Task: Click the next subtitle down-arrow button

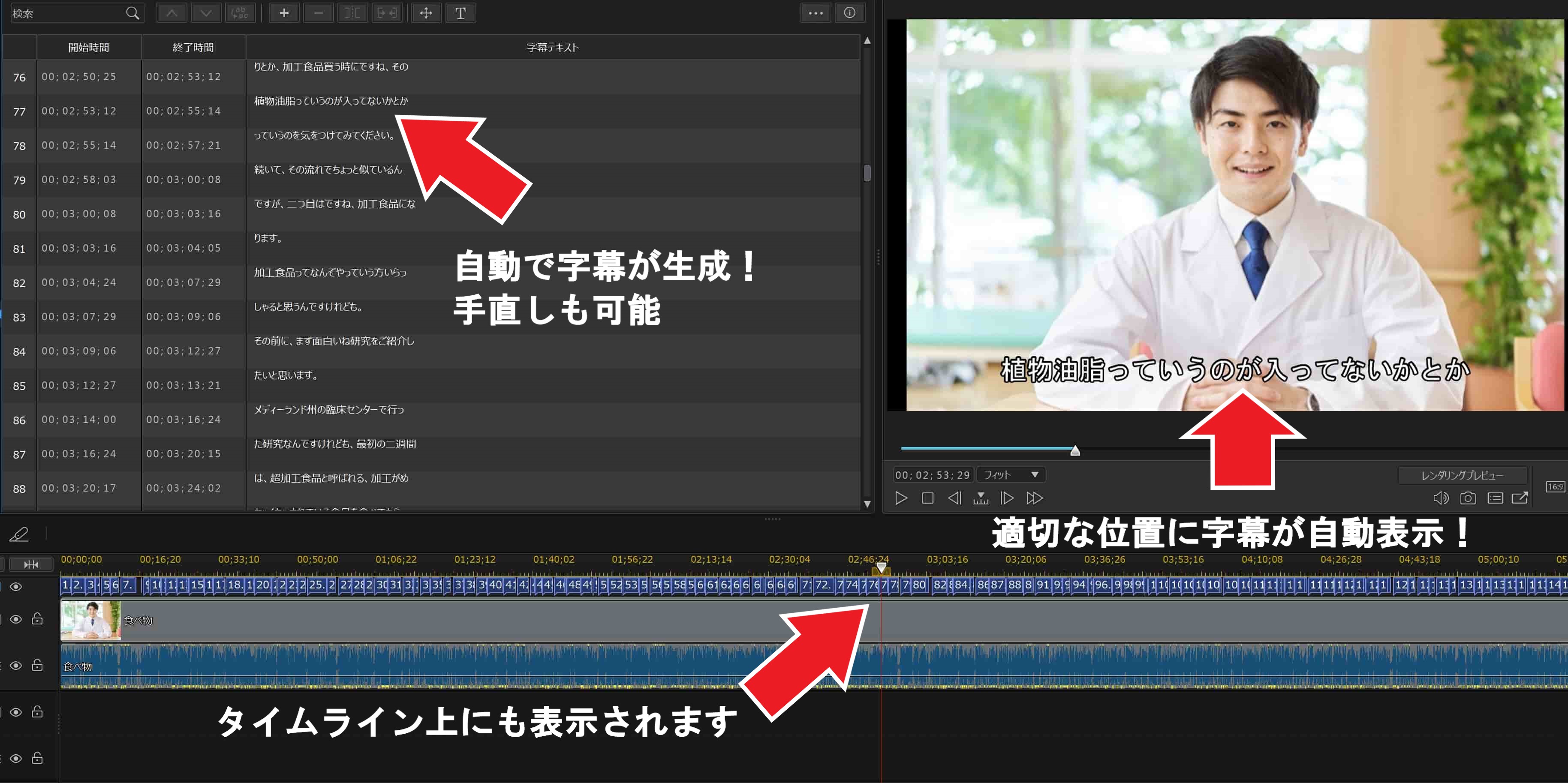Action: pyautogui.click(x=206, y=12)
